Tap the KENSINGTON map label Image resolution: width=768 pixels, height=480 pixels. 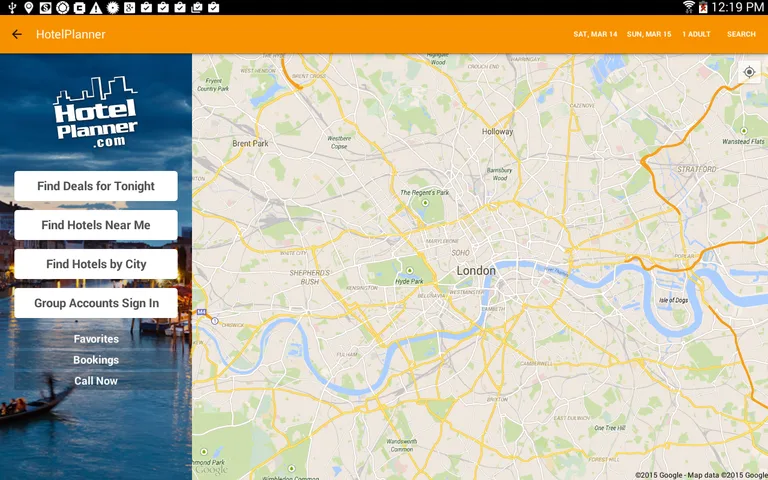pos(362,288)
